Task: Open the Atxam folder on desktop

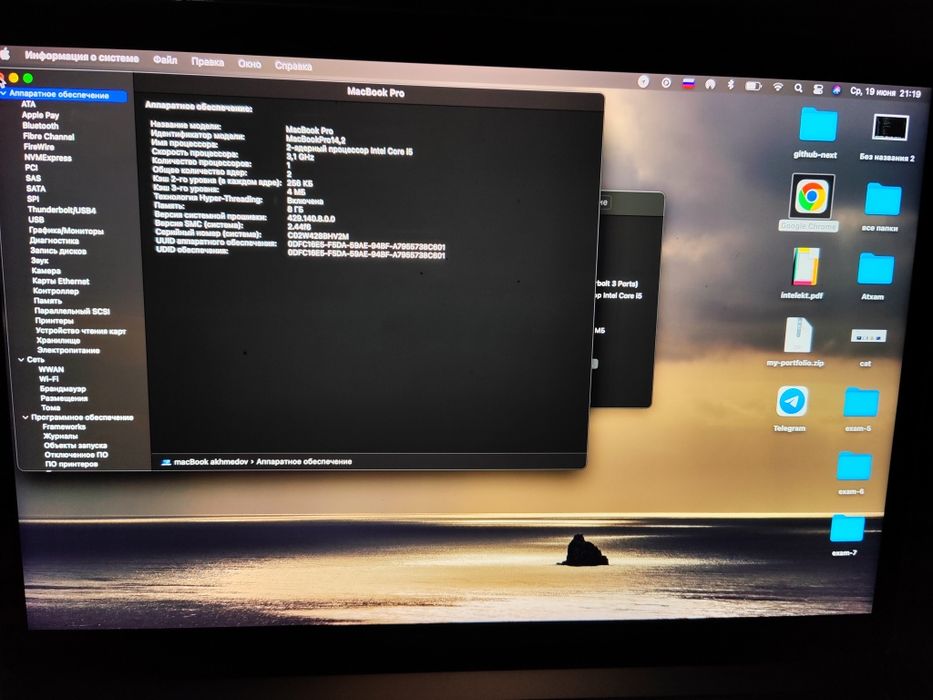Action: (x=875, y=269)
